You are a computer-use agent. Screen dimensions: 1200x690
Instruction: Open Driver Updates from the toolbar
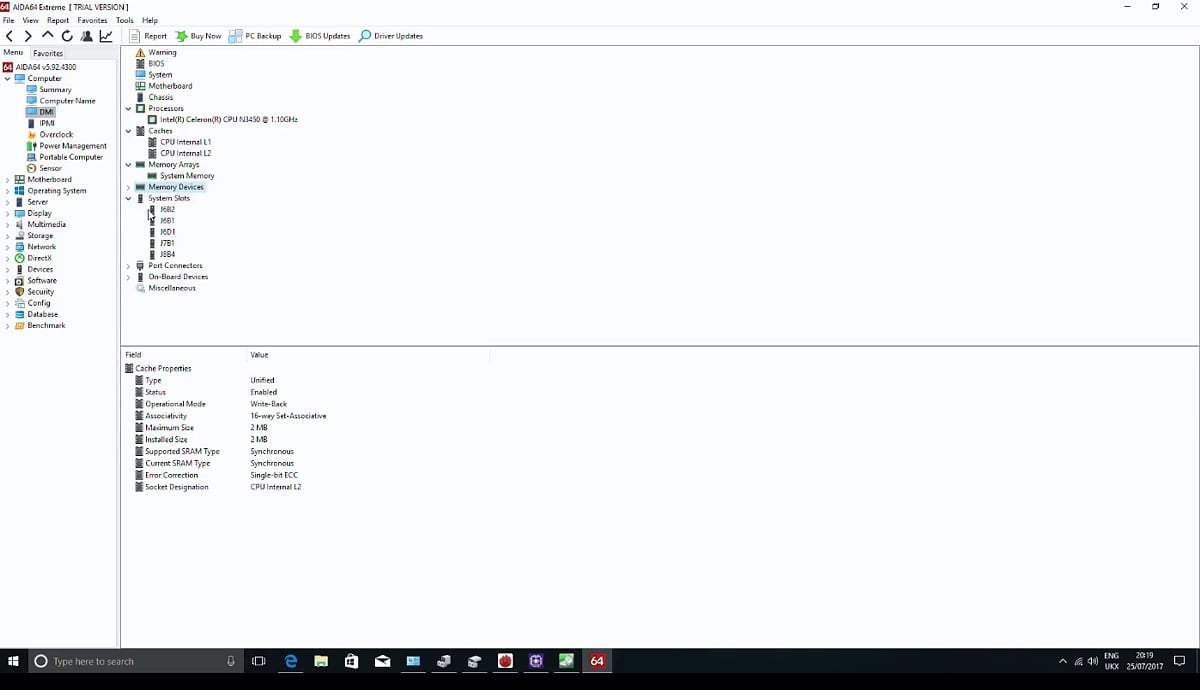pyautogui.click(x=391, y=36)
